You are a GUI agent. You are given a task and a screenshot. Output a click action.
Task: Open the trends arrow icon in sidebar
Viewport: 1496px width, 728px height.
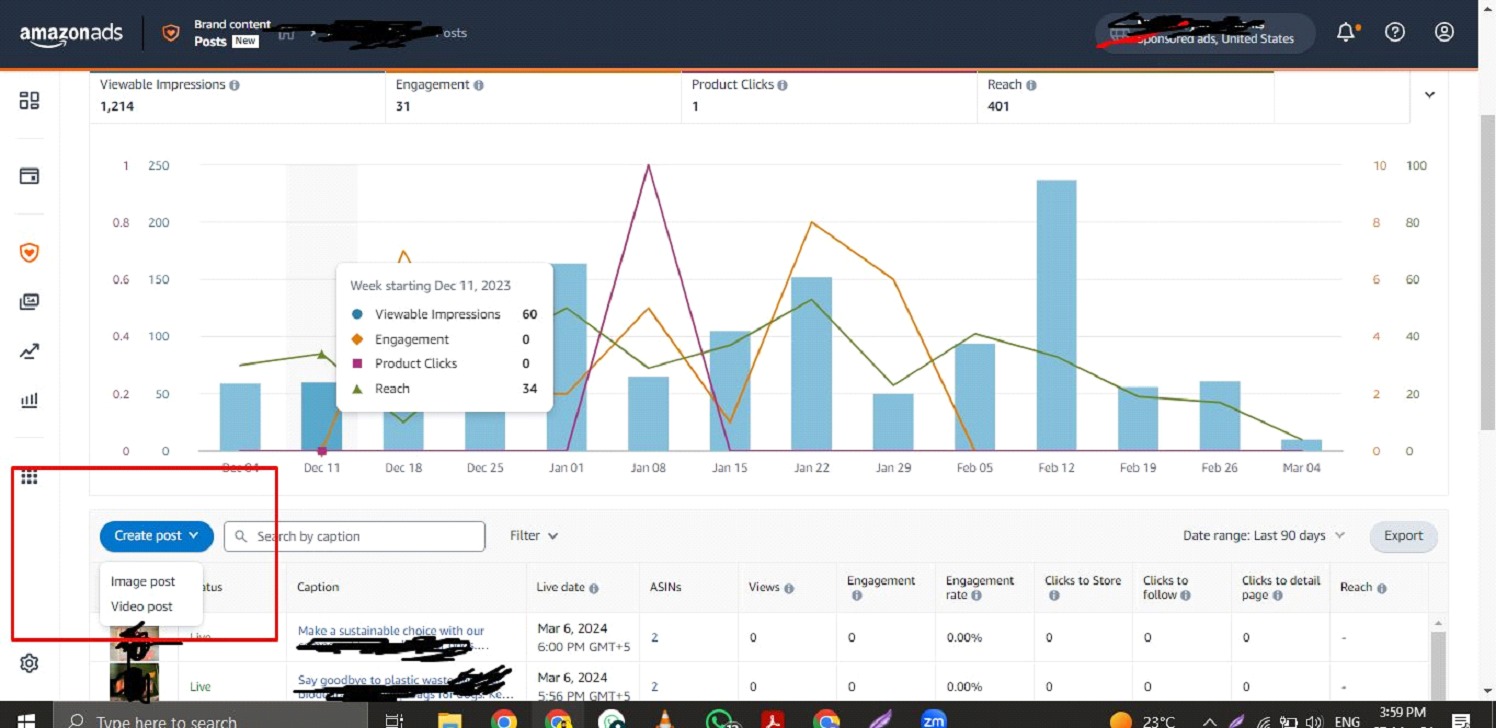point(28,351)
